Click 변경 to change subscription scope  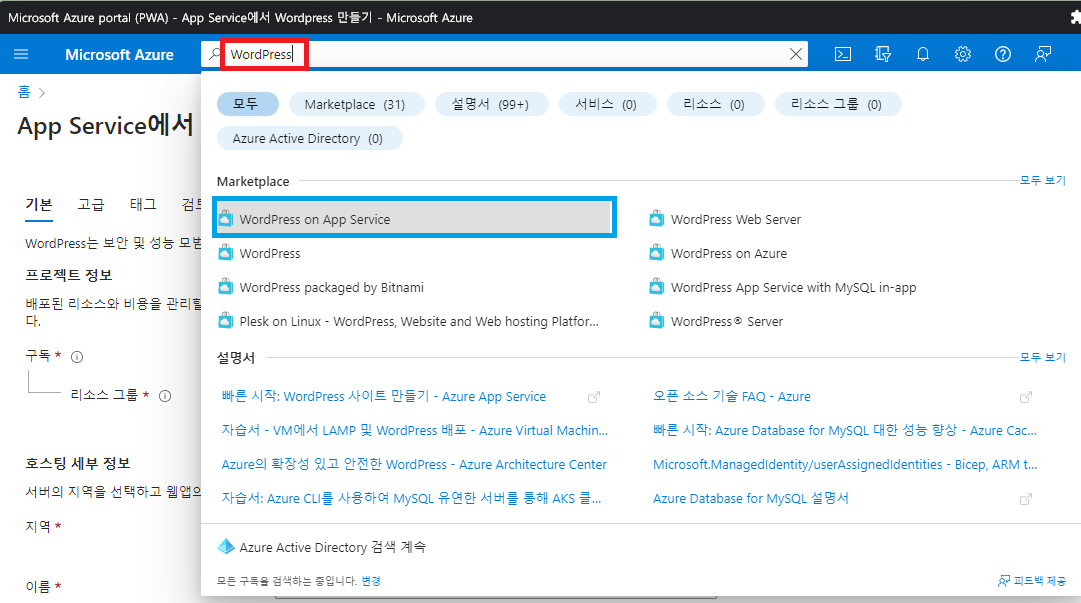(x=371, y=581)
